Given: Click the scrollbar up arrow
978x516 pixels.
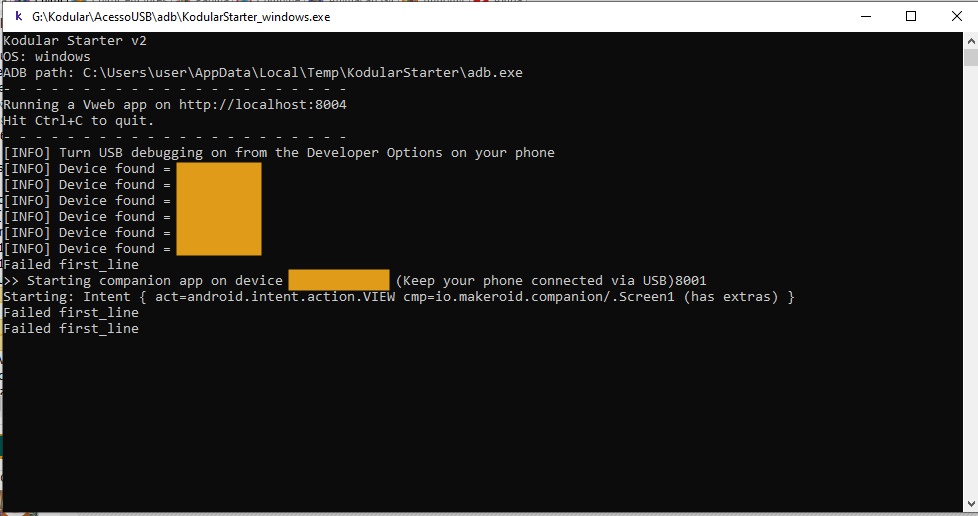Looking at the screenshot, I should tap(971, 41).
